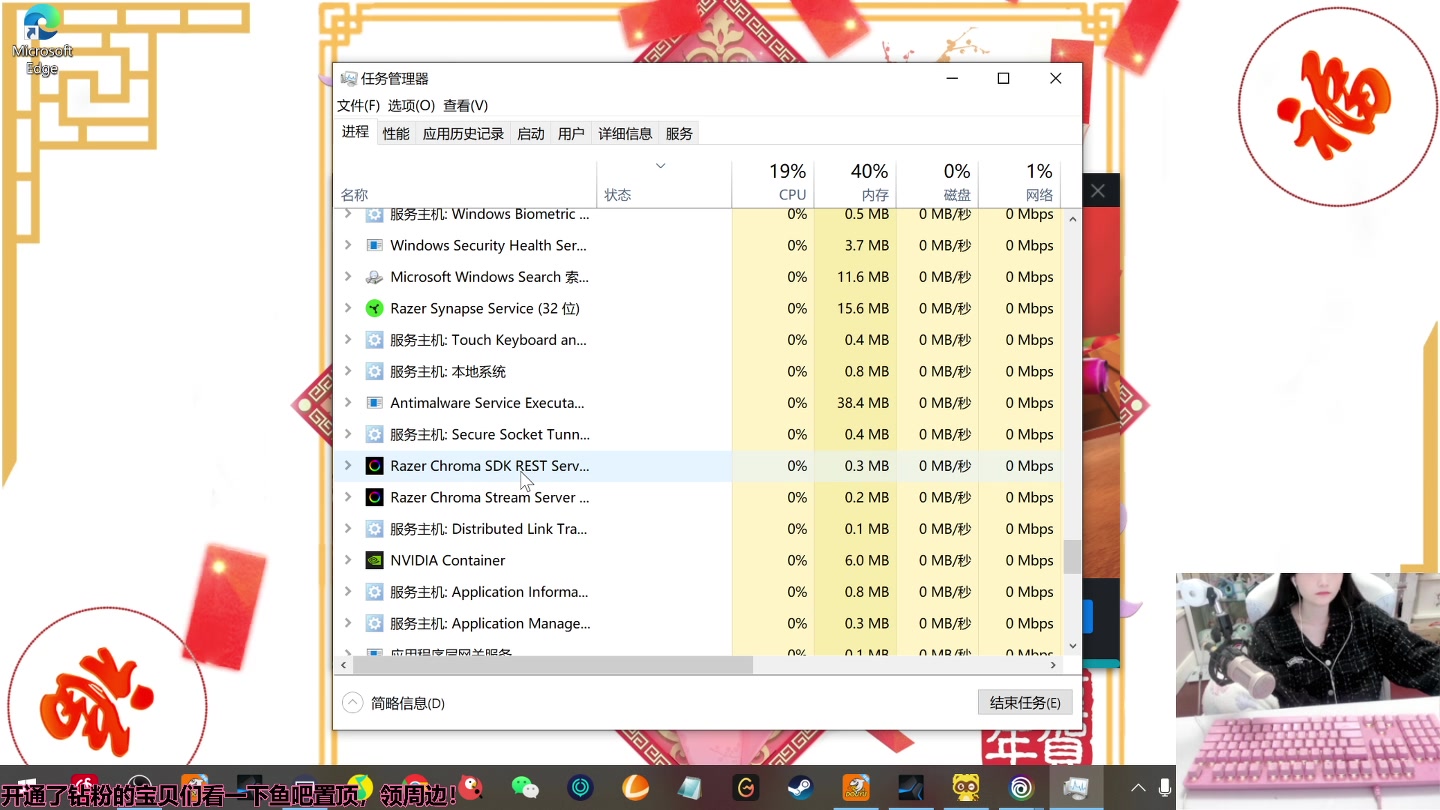Select the microphone icon in the system tray
Screen dimensions: 1440x810
click(1163, 787)
